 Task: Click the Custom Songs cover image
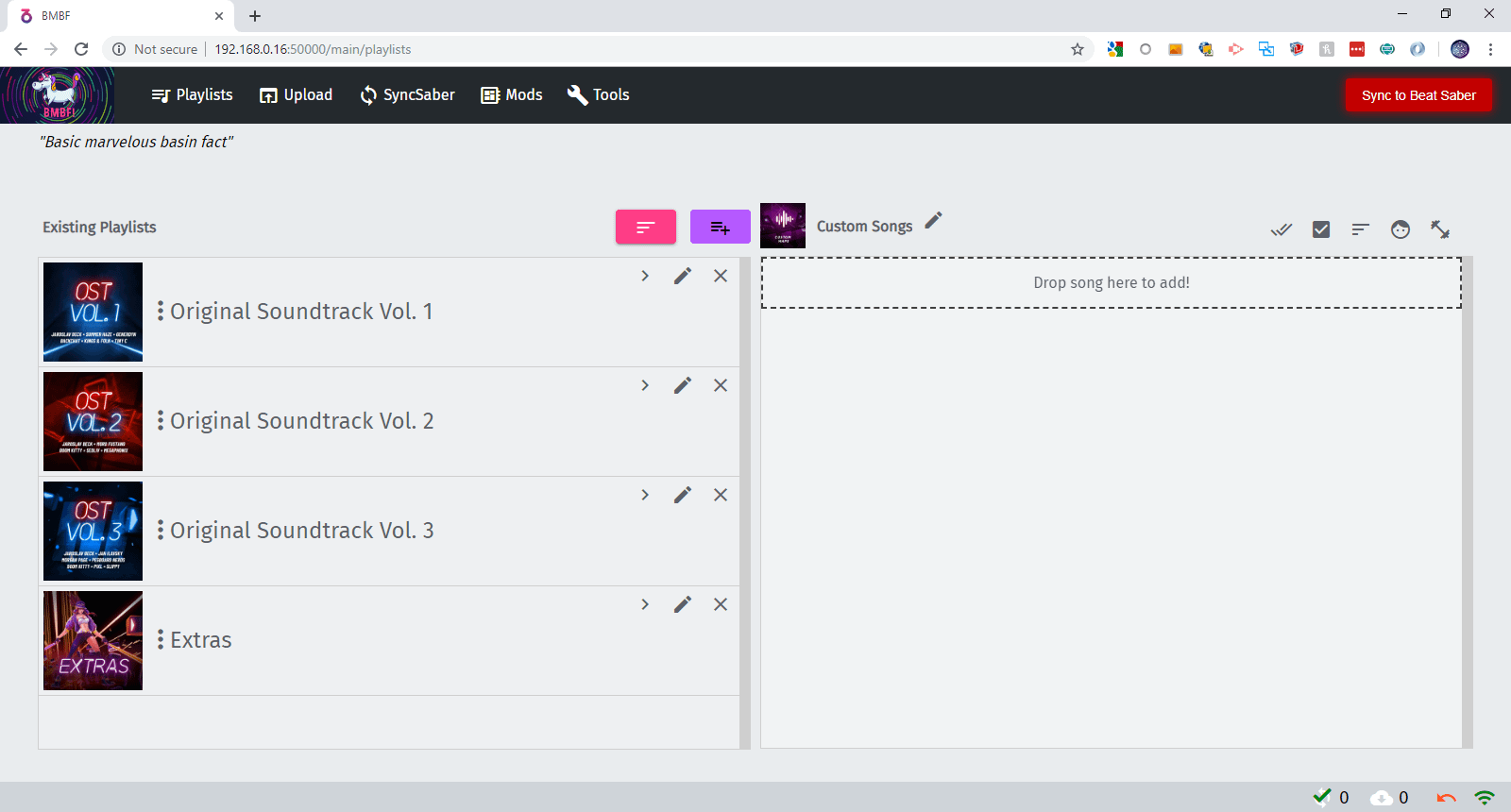coord(783,226)
